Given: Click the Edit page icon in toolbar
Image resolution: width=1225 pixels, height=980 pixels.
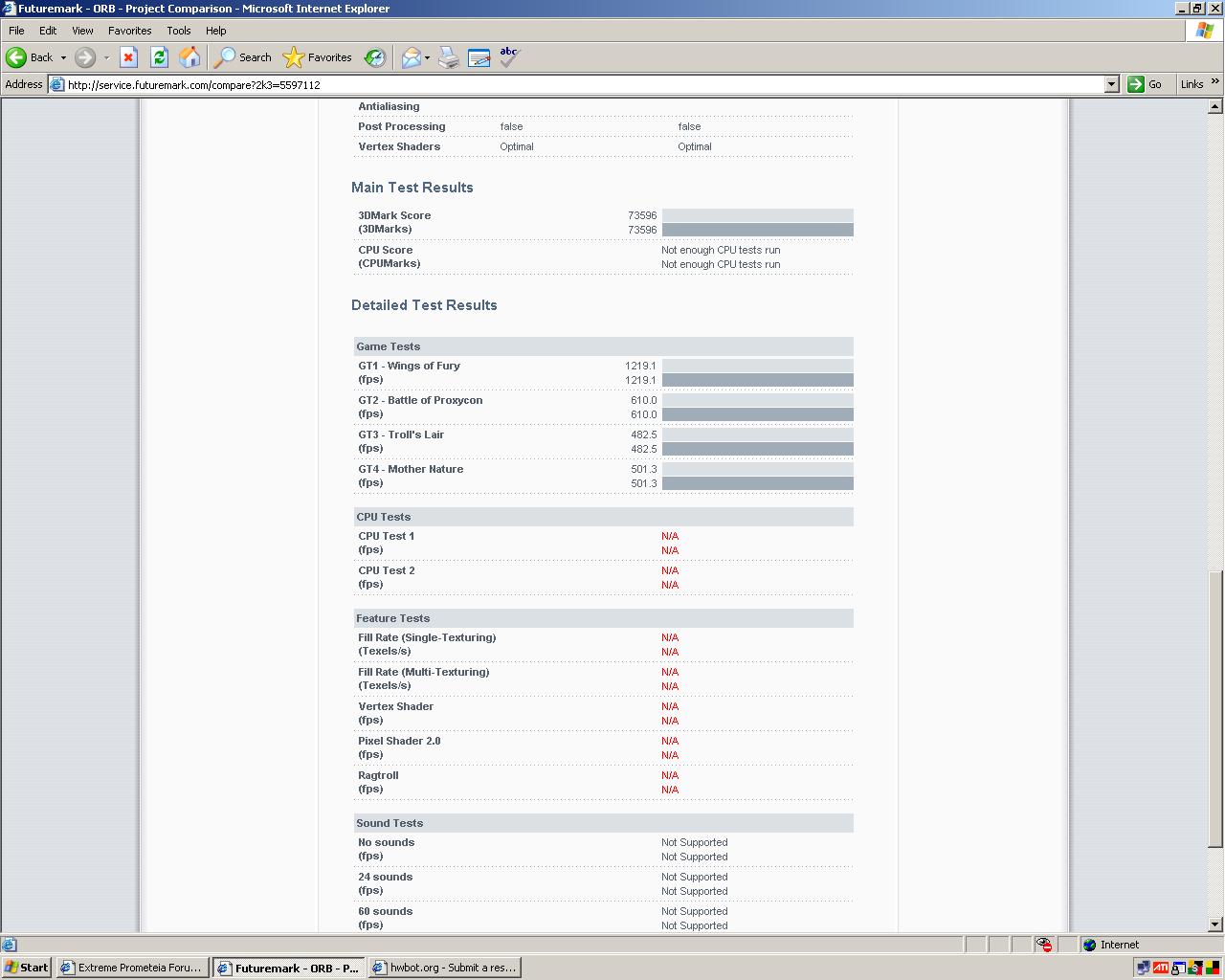Looking at the screenshot, I should [479, 57].
